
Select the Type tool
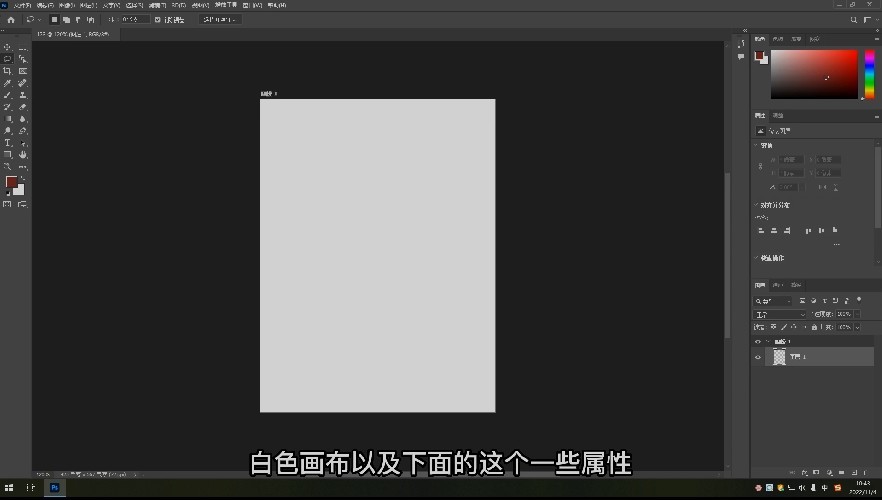7,143
